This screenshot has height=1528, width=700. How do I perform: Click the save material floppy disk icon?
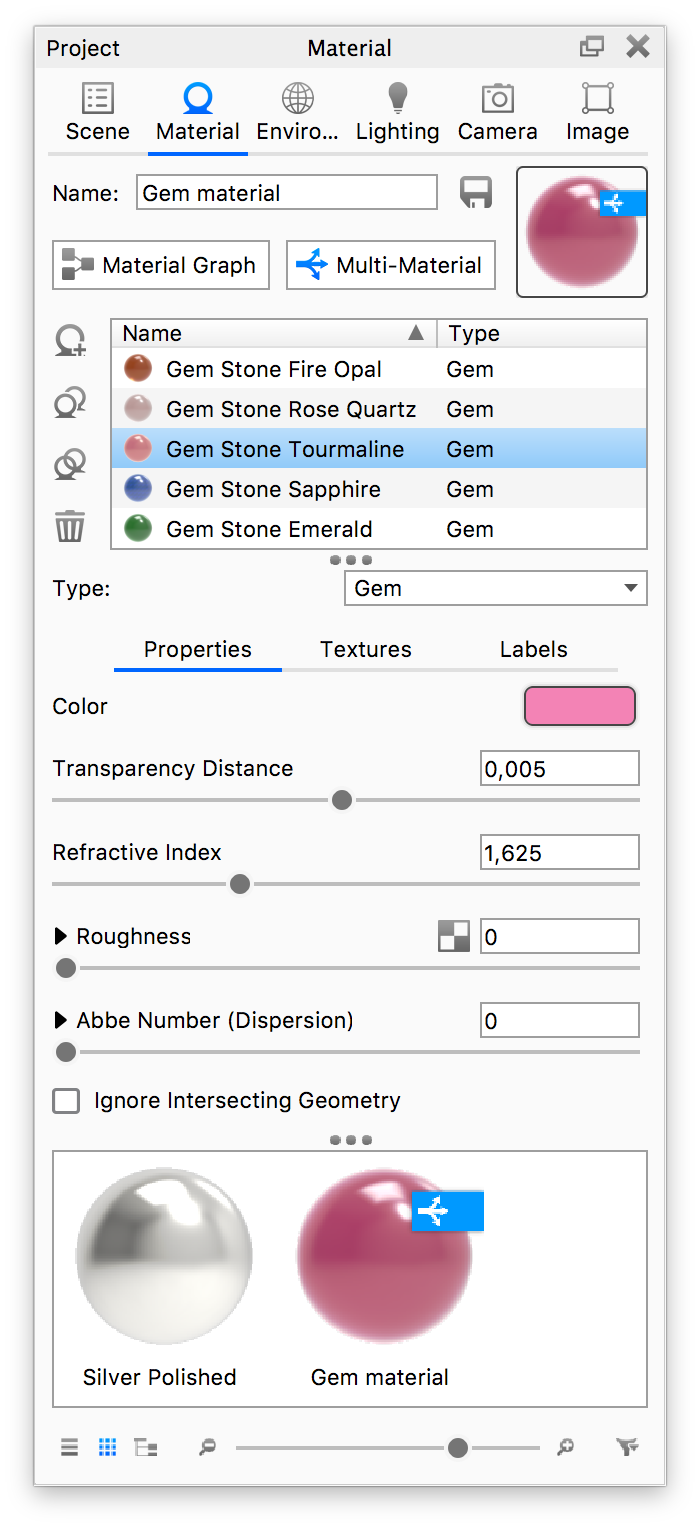coord(476,192)
